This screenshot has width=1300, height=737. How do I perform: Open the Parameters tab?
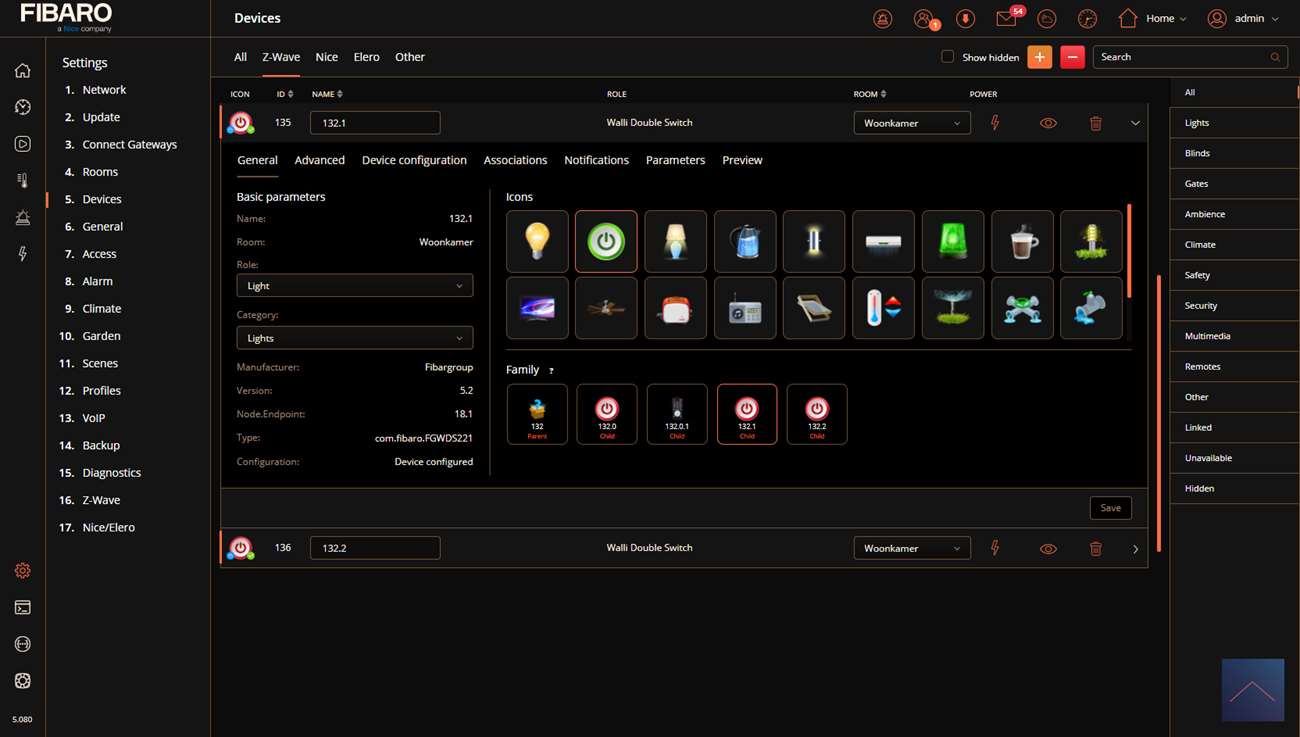tap(675, 160)
